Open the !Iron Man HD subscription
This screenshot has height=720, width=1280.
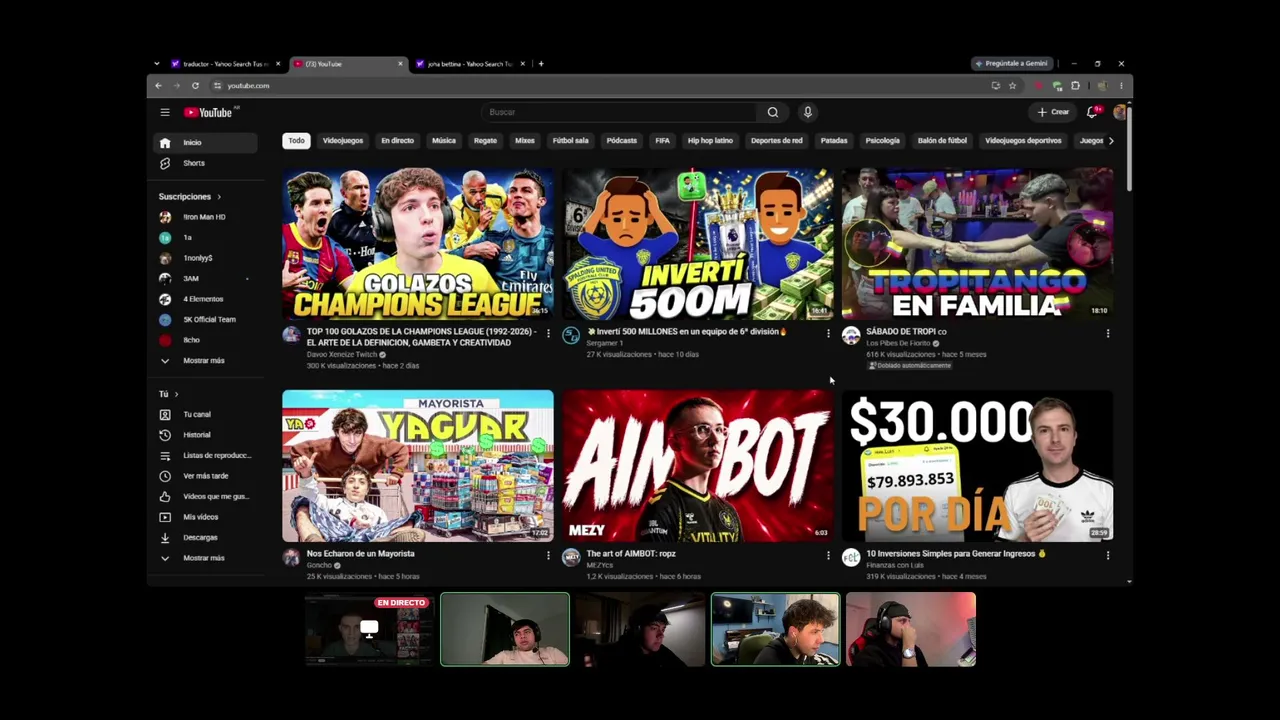tap(203, 217)
